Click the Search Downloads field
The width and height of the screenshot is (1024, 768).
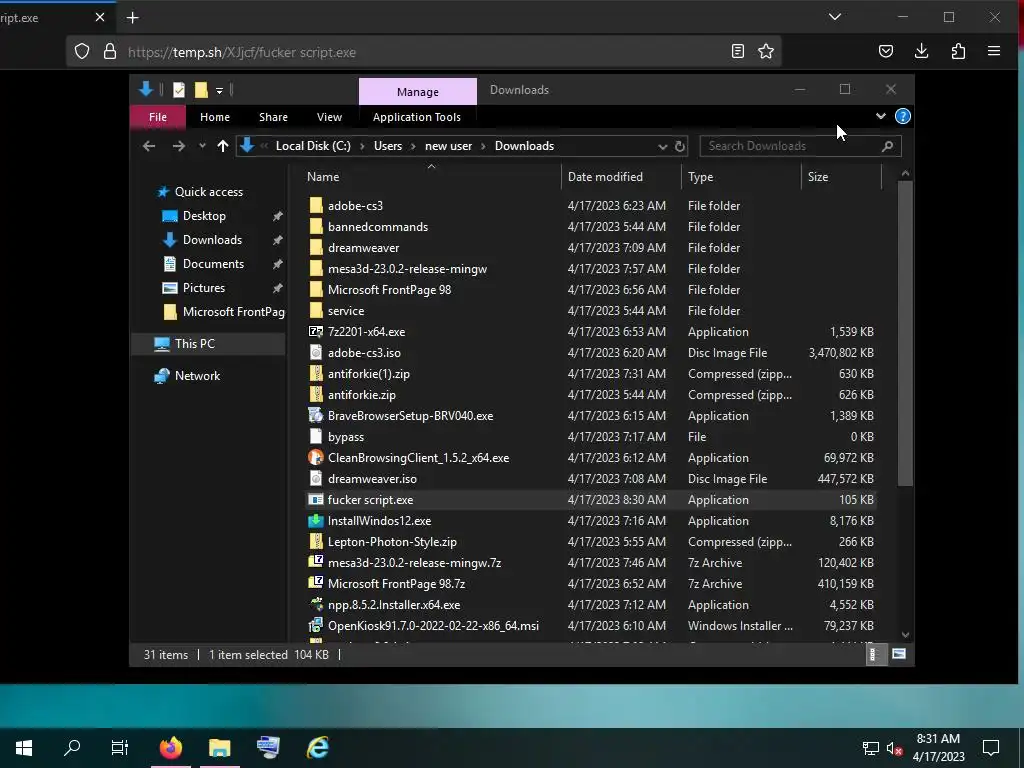(800, 146)
